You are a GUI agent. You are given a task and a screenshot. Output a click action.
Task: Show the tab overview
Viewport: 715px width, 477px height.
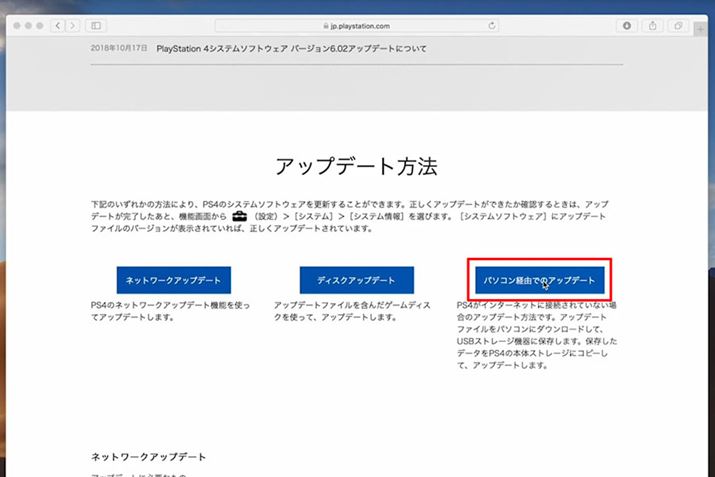coord(679,24)
